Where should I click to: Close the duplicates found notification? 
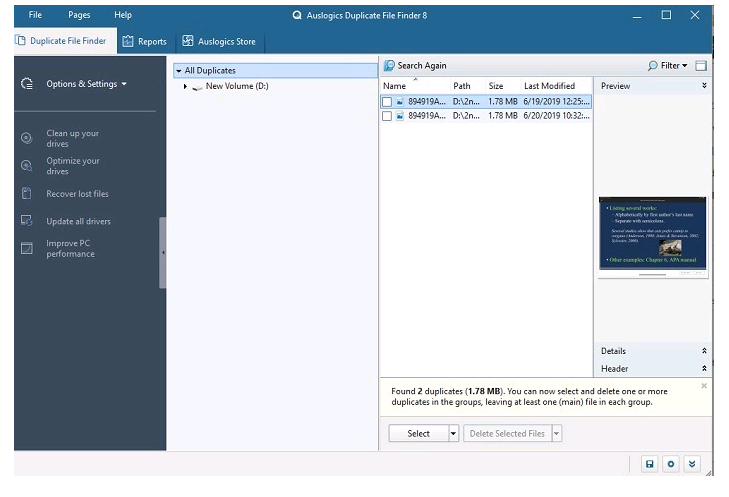(704, 386)
